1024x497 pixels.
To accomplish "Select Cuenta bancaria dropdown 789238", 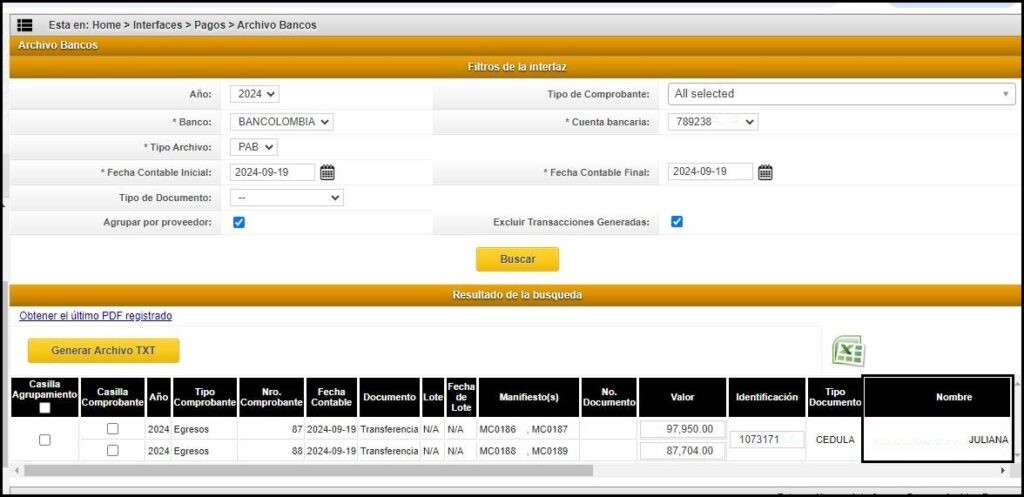I will pyautogui.click(x=712, y=122).
